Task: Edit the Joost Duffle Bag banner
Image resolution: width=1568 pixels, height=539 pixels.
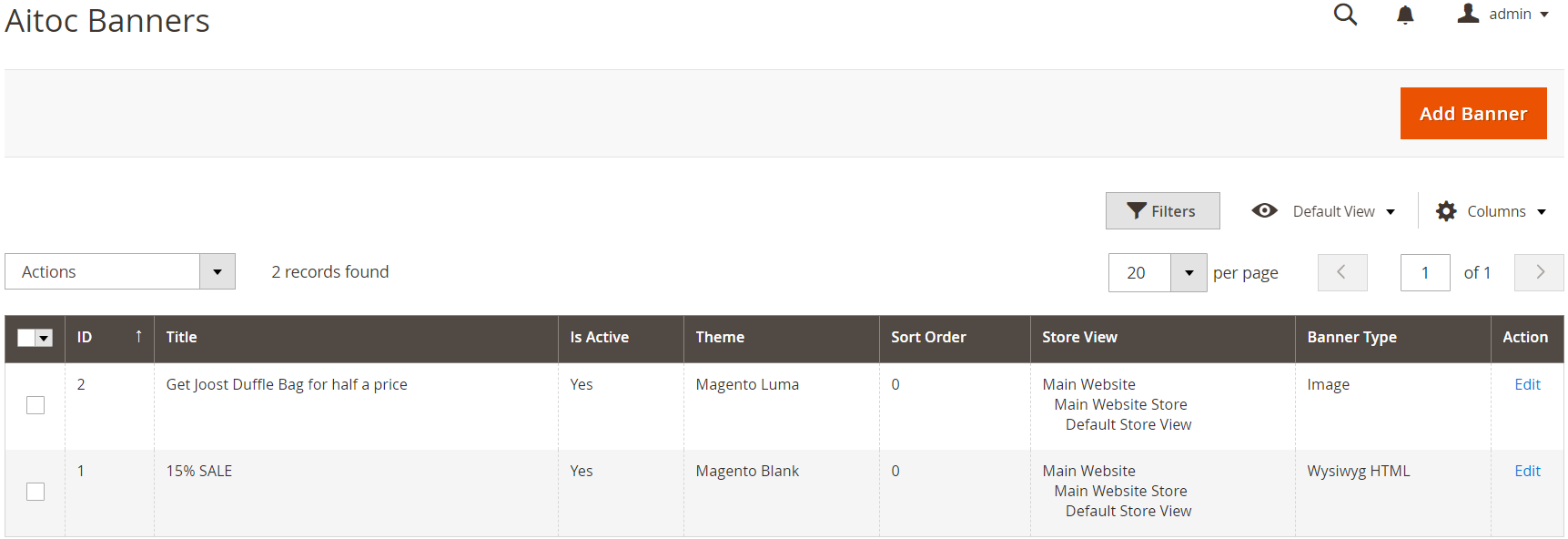Action: 1527,384
